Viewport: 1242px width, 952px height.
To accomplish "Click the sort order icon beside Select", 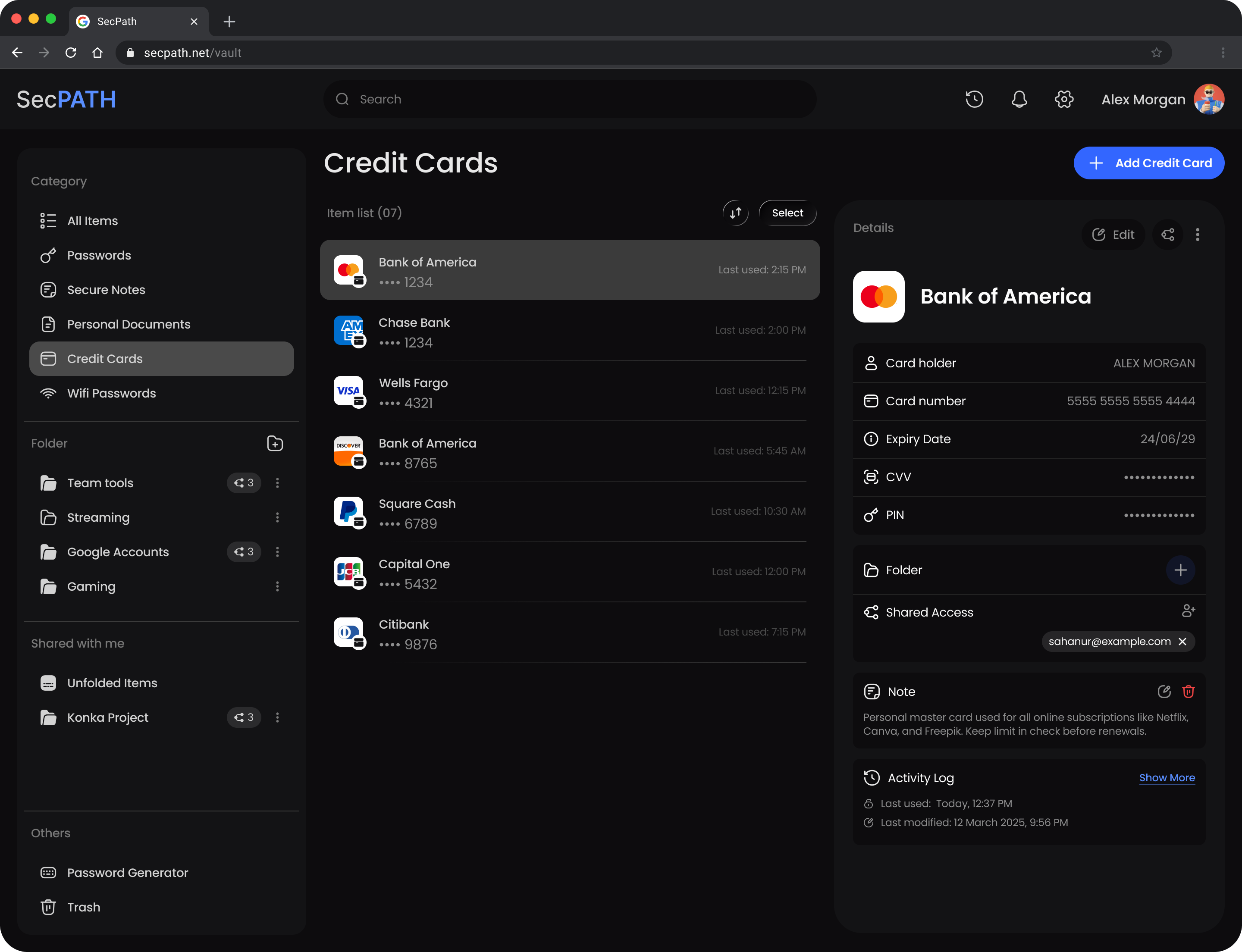I will (735, 213).
